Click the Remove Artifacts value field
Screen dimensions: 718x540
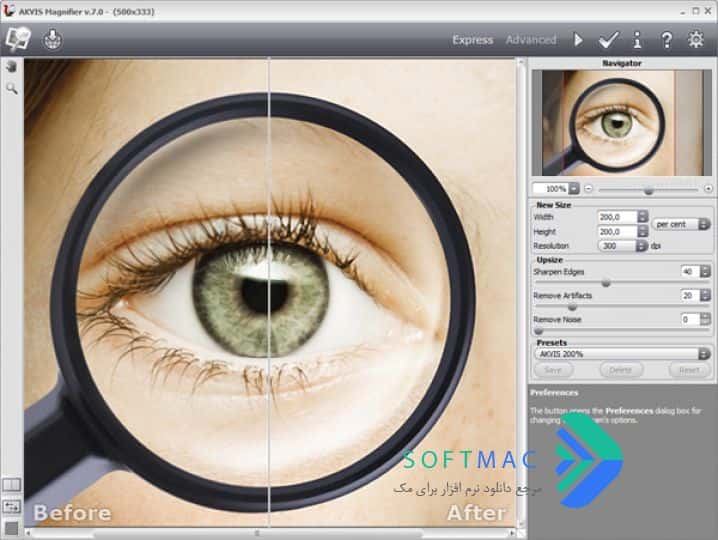pyautogui.click(x=690, y=296)
